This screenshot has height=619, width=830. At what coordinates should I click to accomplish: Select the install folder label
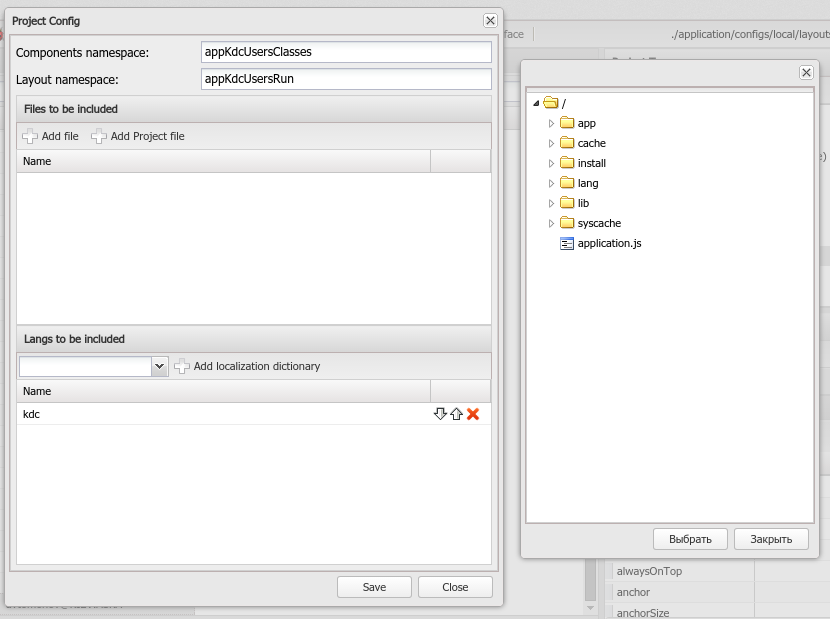pyautogui.click(x=591, y=163)
